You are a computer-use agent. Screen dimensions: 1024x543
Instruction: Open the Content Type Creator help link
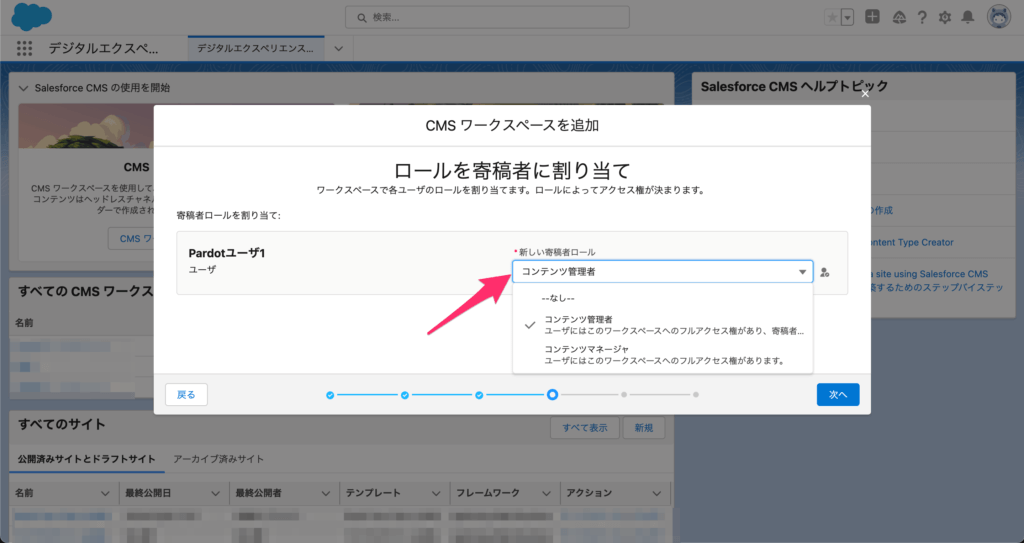point(912,242)
